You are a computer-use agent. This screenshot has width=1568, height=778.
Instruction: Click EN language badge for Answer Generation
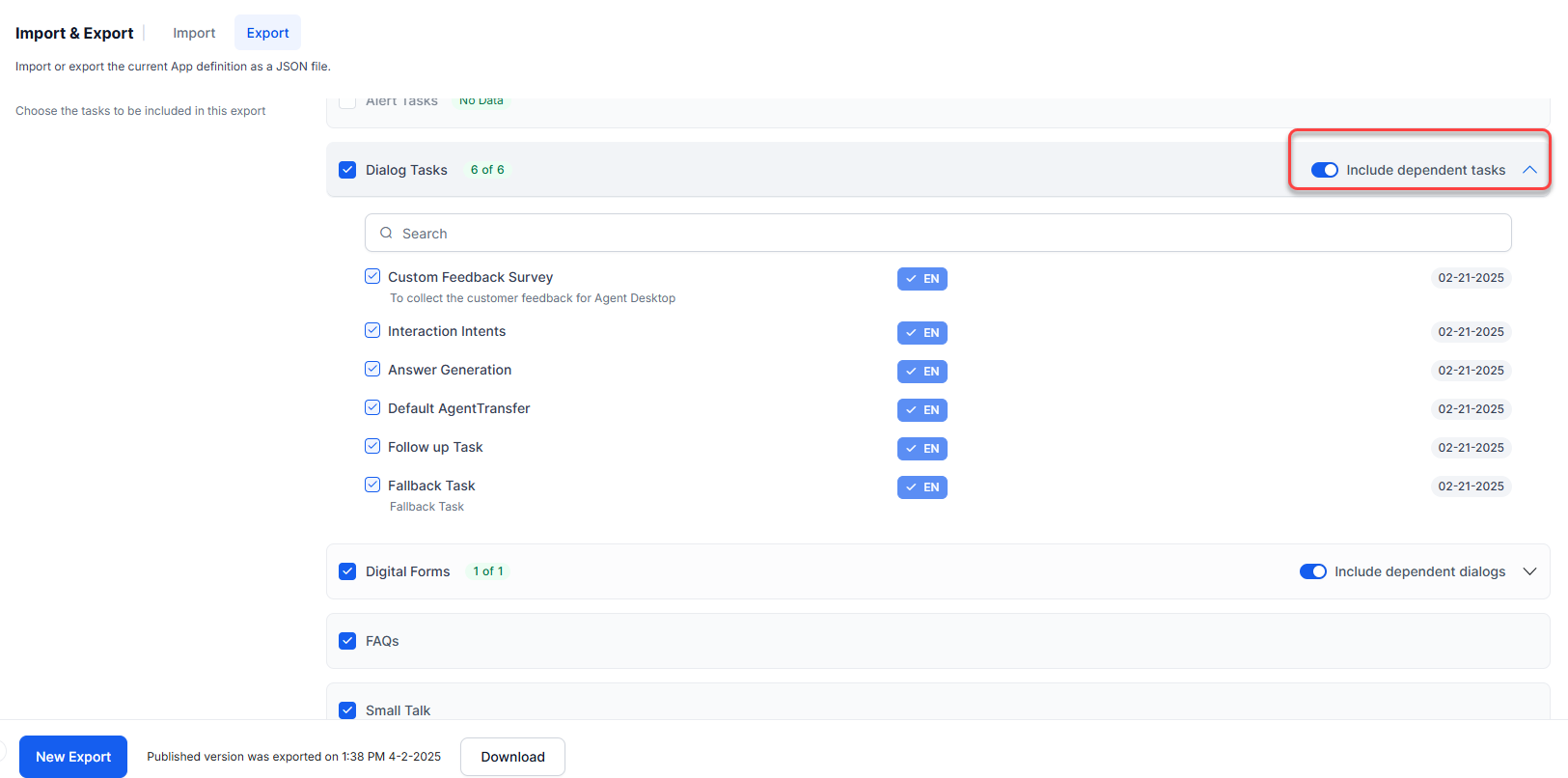click(x=922, y=372)
